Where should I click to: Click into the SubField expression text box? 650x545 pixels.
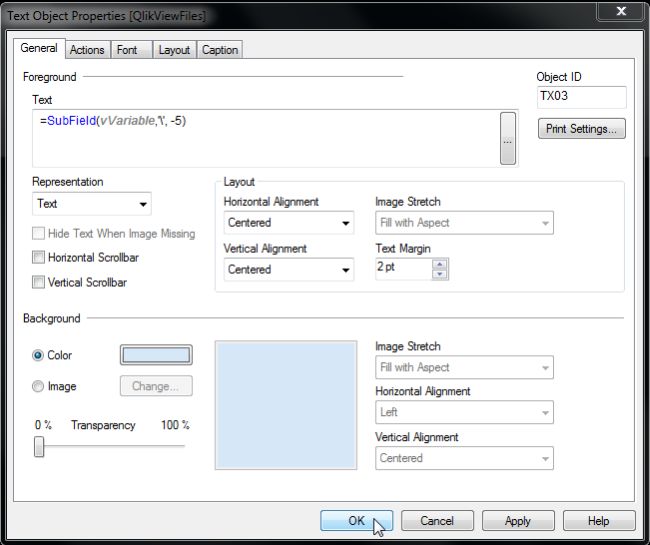(x=266, y=138)
